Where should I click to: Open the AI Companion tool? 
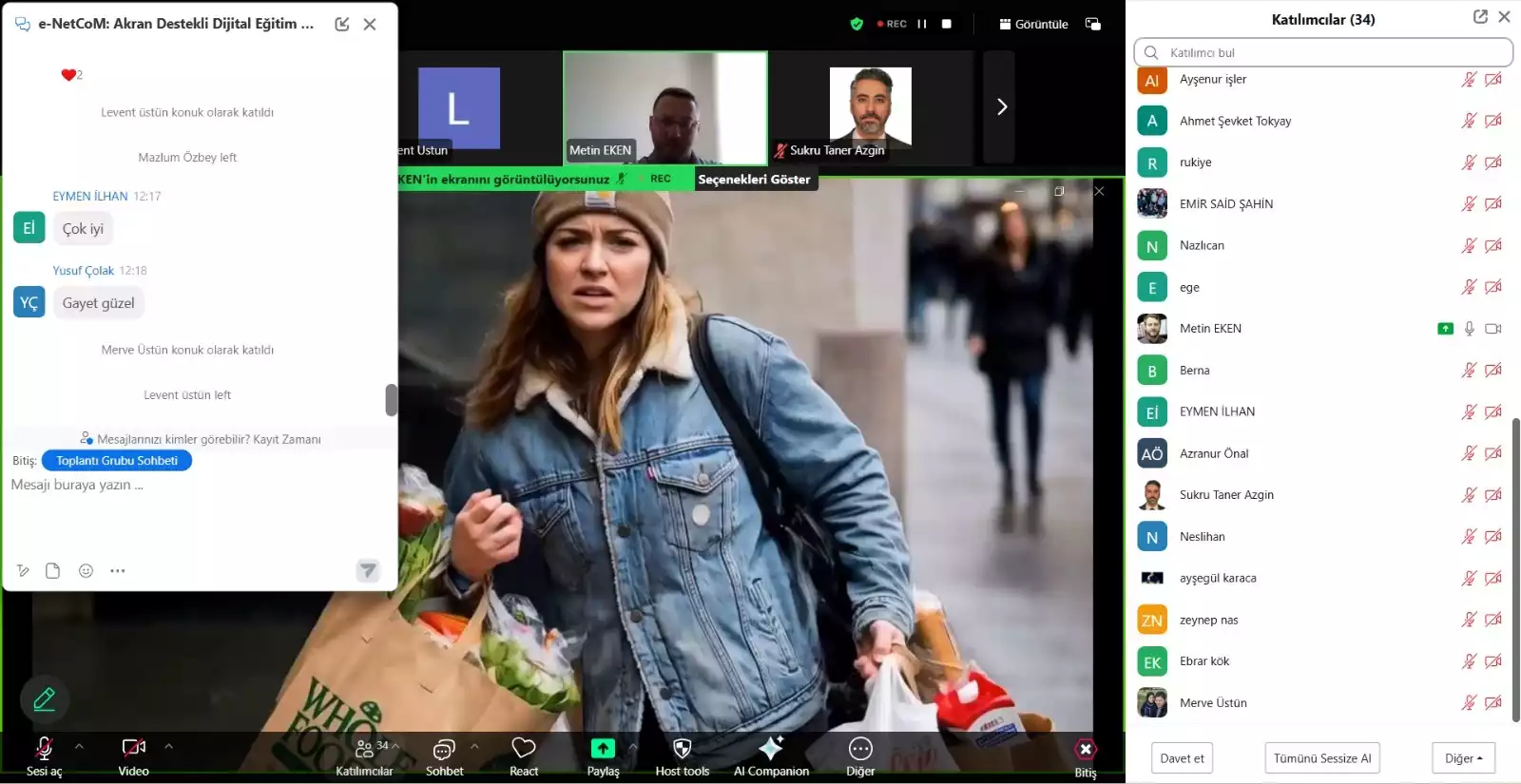click(771, 756)
